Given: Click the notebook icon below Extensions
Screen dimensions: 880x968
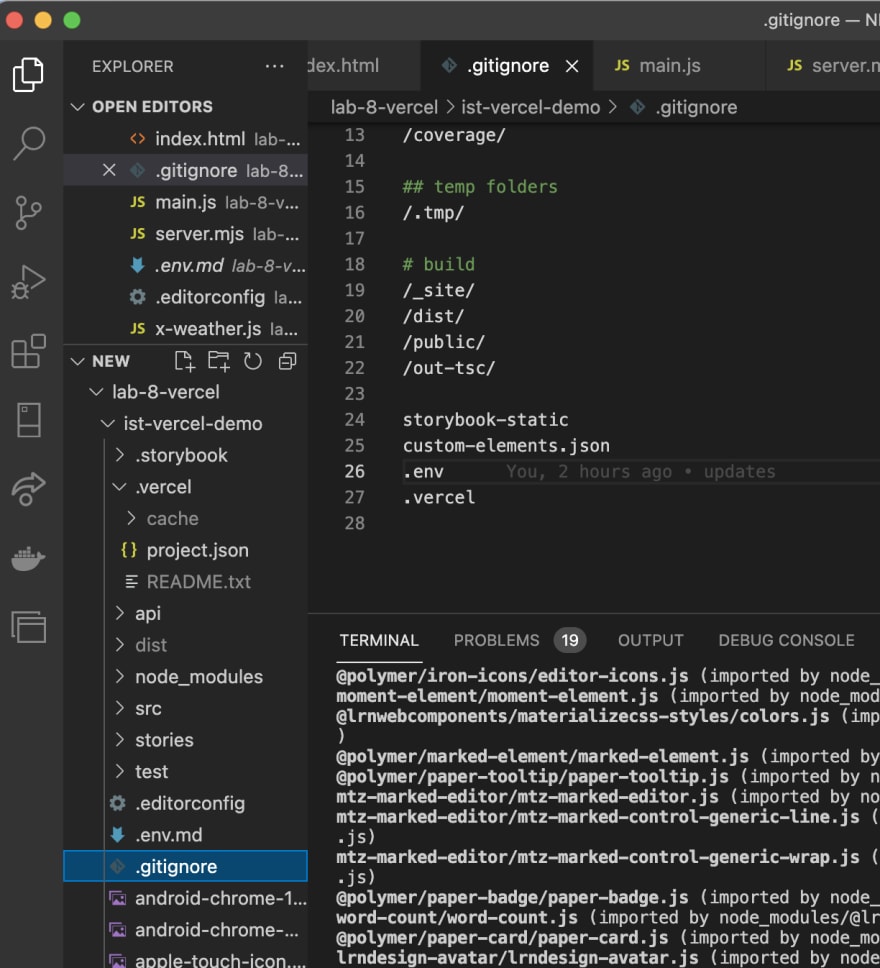Looking at the screenshot, I should click(28, 420).
